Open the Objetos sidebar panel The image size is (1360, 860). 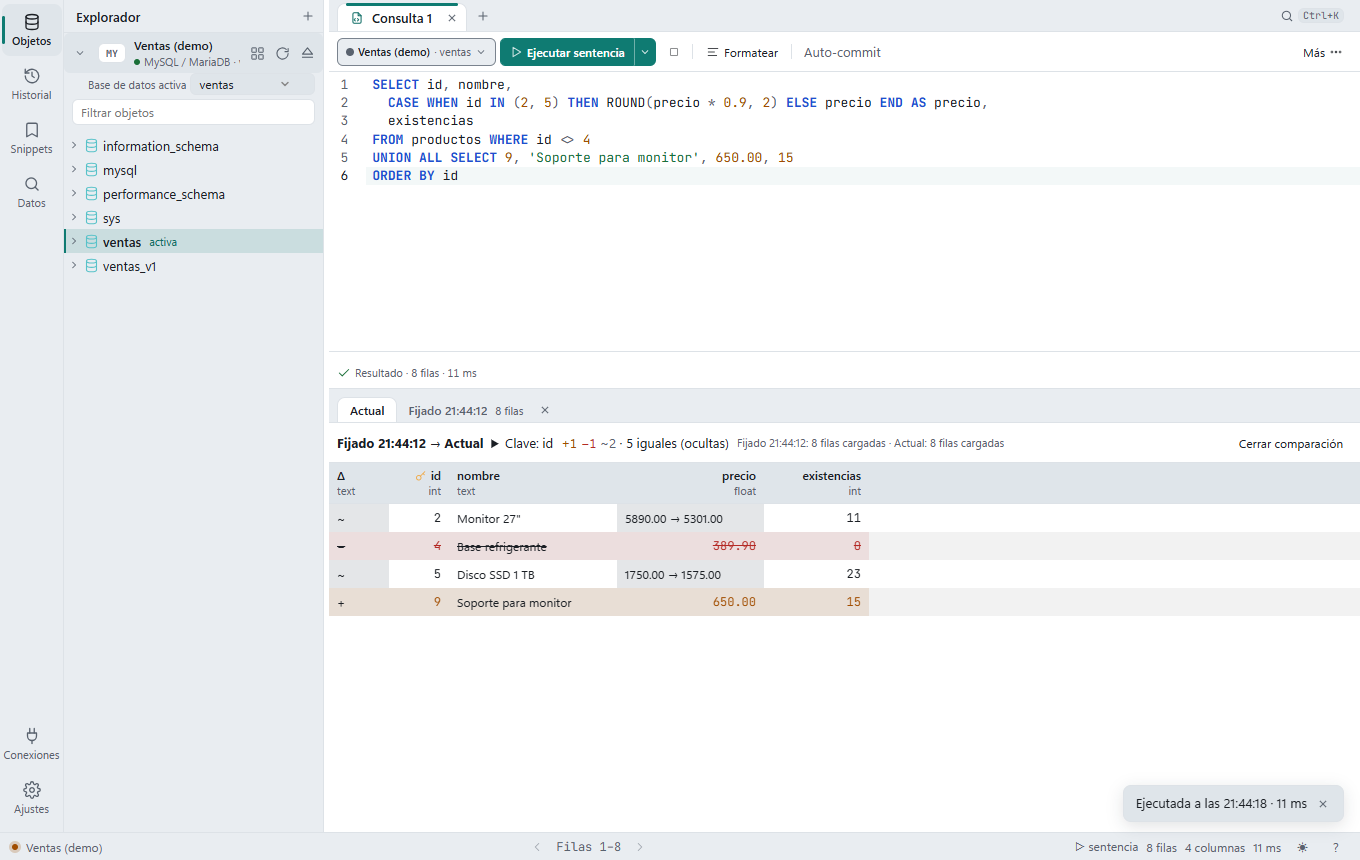(31, 30)
